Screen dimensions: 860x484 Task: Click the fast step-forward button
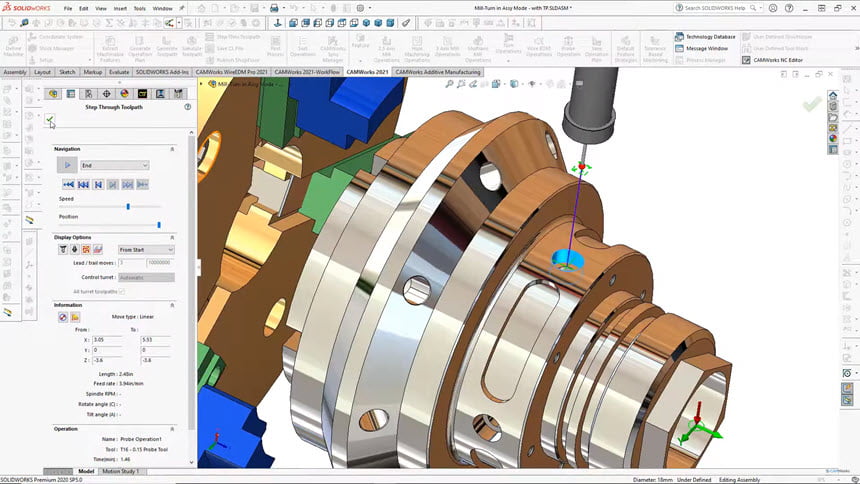(x=128, y=185)
